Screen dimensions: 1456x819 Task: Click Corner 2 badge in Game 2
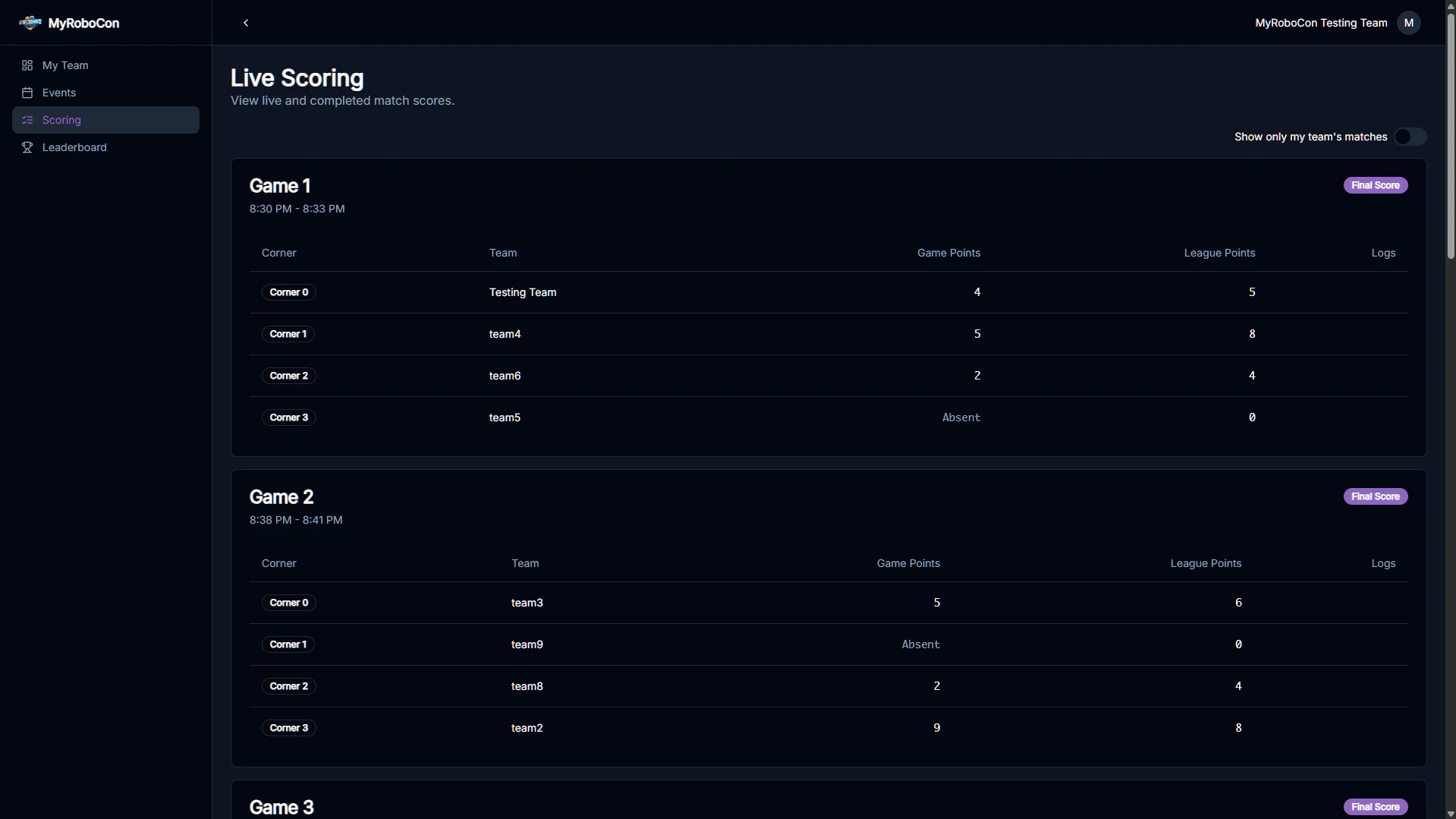pos(289,686)
